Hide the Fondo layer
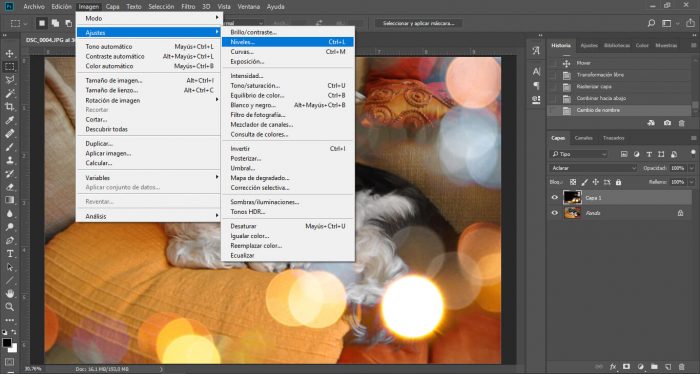 554,213
